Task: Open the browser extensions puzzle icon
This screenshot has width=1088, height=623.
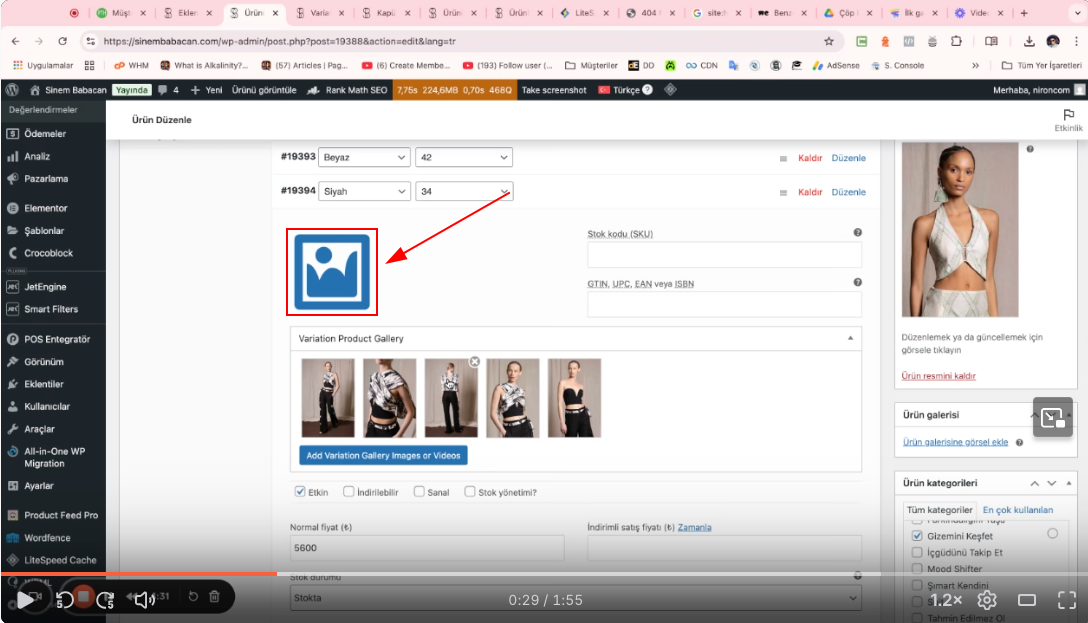Action: pos(956,42)
